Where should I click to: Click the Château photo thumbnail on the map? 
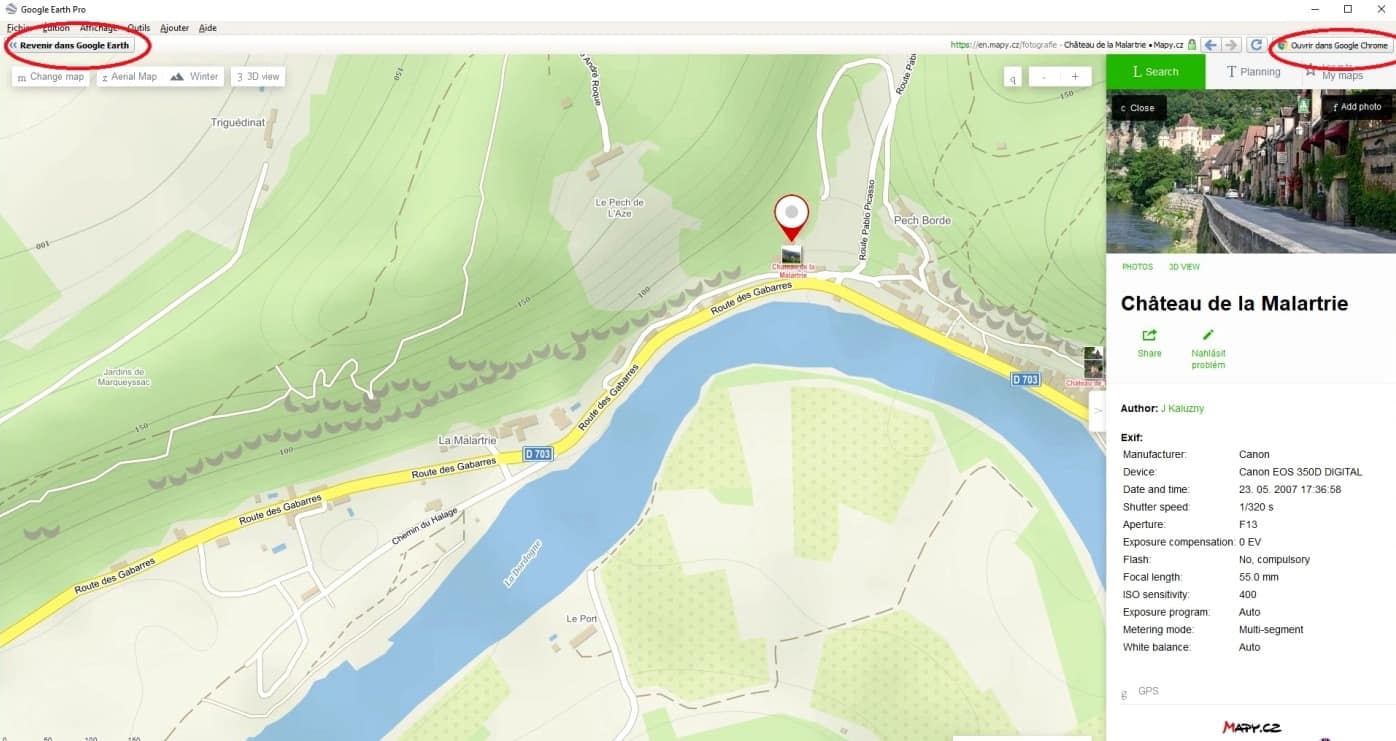[x=791, y=254]
